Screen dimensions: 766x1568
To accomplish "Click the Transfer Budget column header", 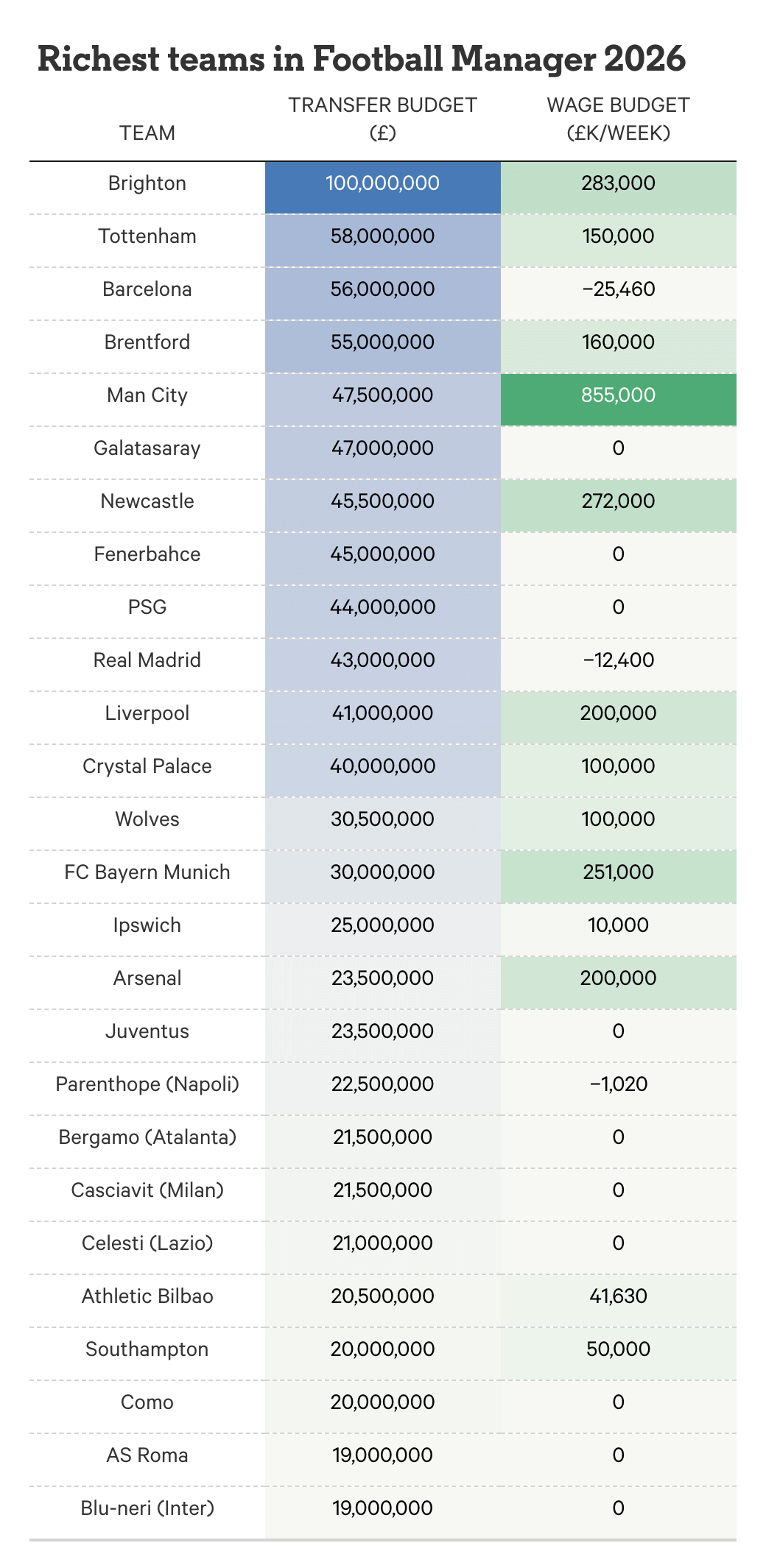I will tap(382, 119).
